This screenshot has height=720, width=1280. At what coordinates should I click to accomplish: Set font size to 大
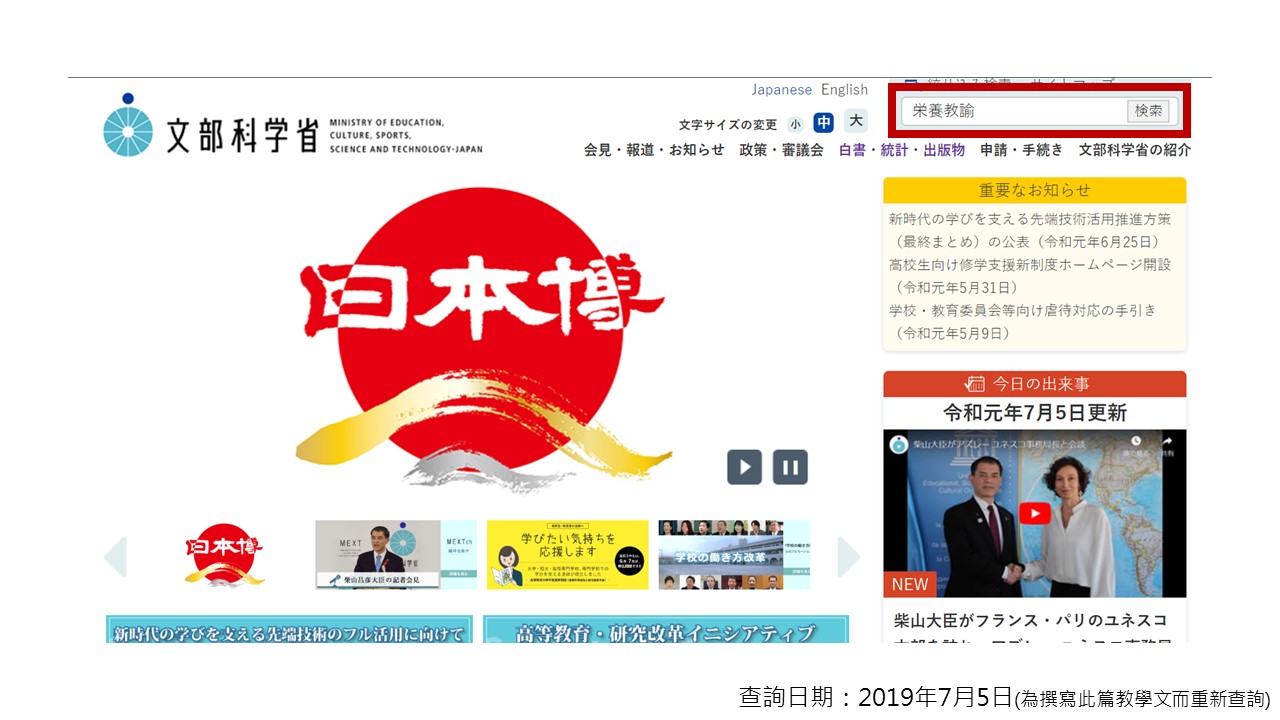tap(855, 121)
